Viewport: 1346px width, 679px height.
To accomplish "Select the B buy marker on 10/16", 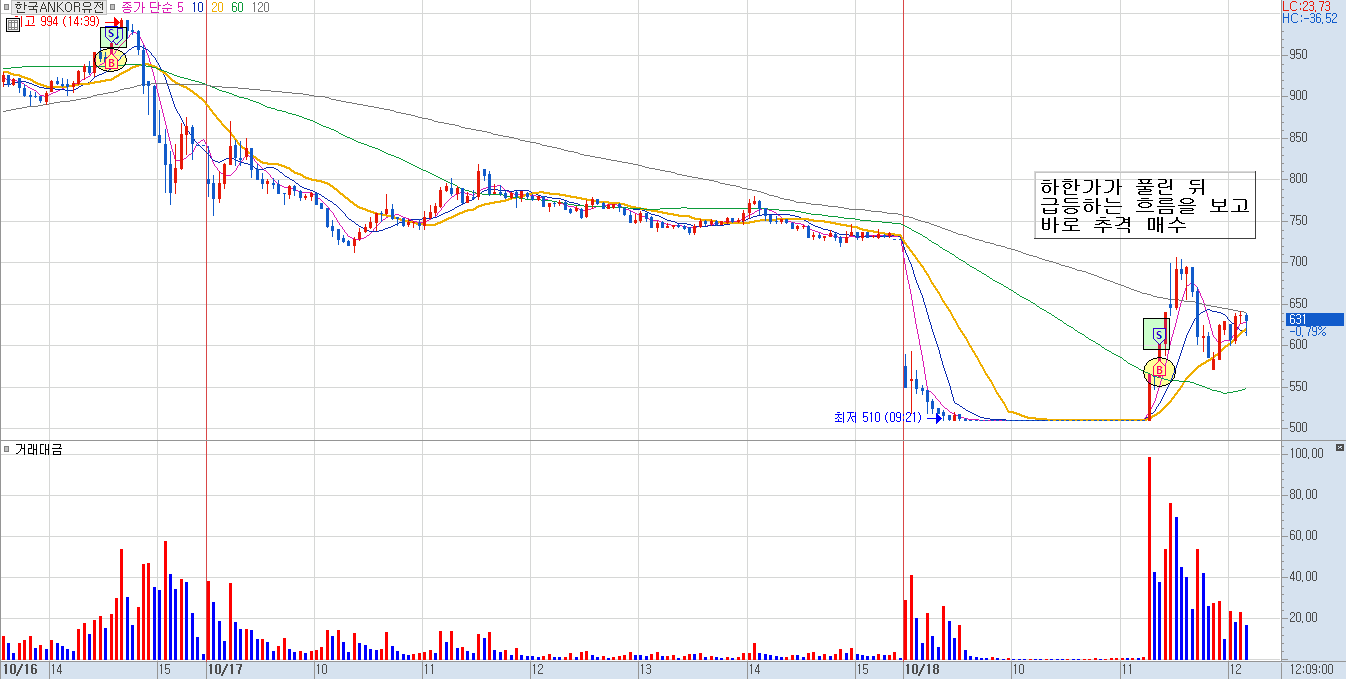I will point(111,60).
